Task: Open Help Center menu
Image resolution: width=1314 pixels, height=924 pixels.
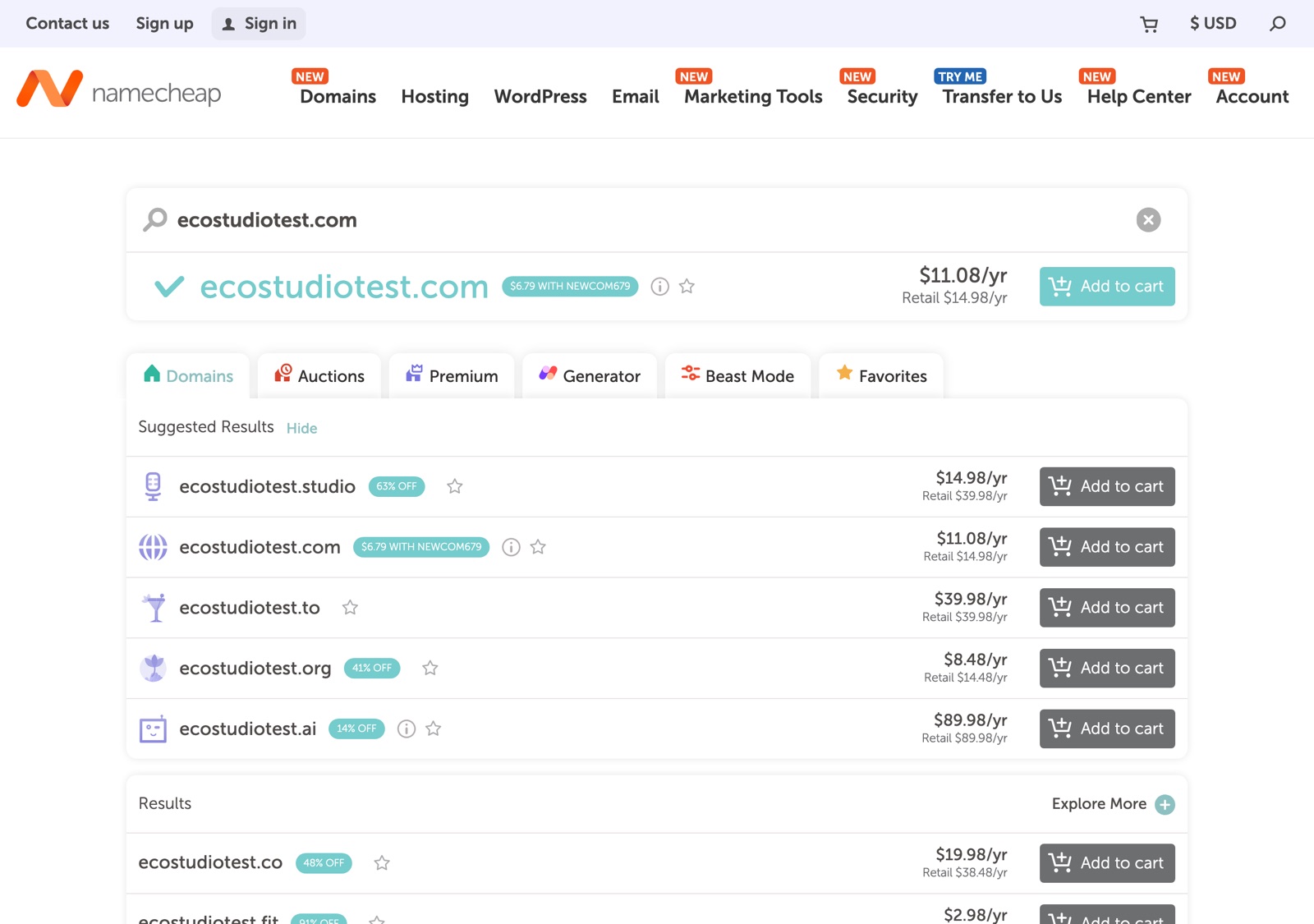Action: (x=1139, y=96)
